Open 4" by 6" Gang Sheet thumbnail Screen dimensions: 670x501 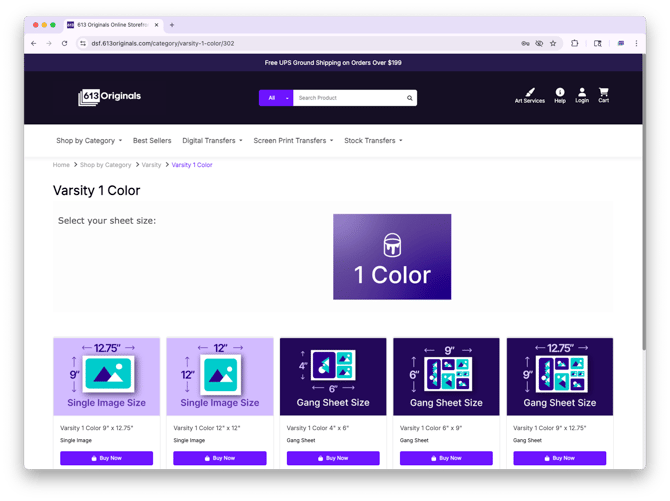[333, 377]
